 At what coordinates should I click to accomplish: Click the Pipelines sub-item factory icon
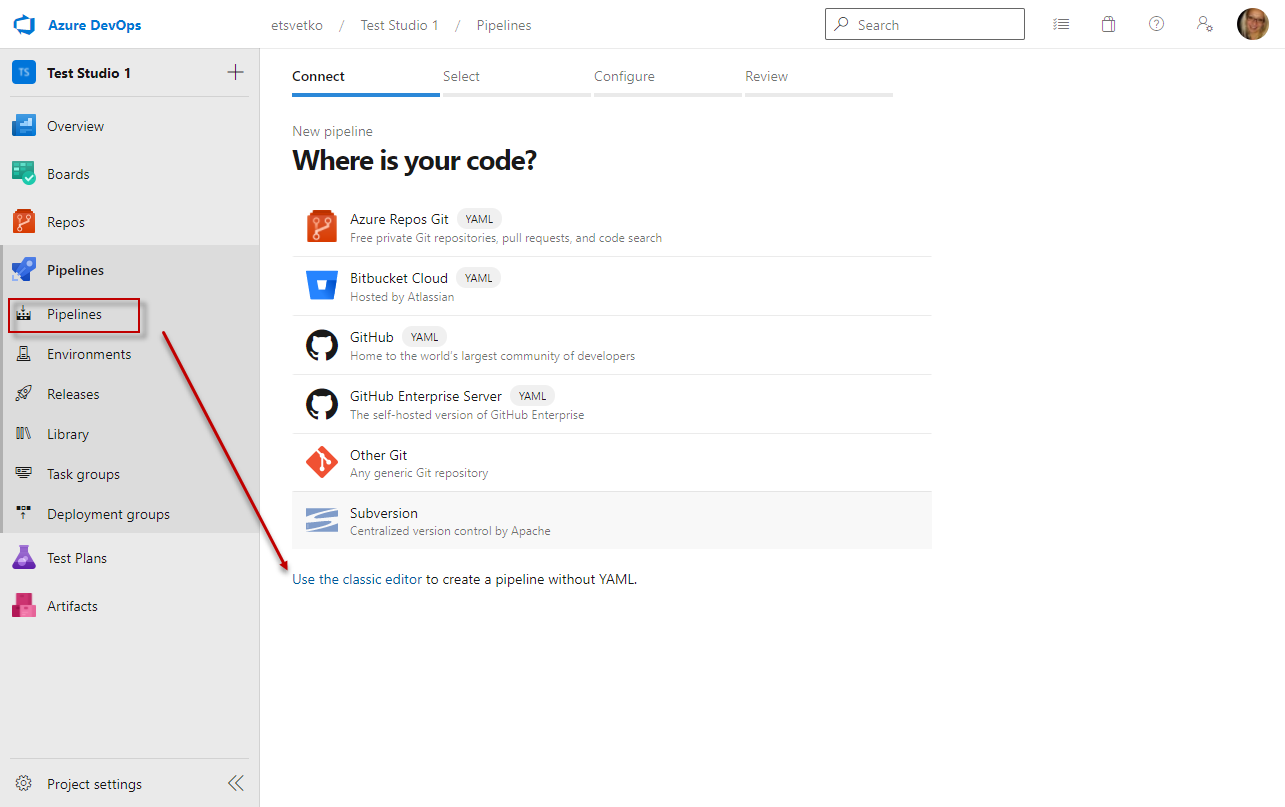(24, 314)
